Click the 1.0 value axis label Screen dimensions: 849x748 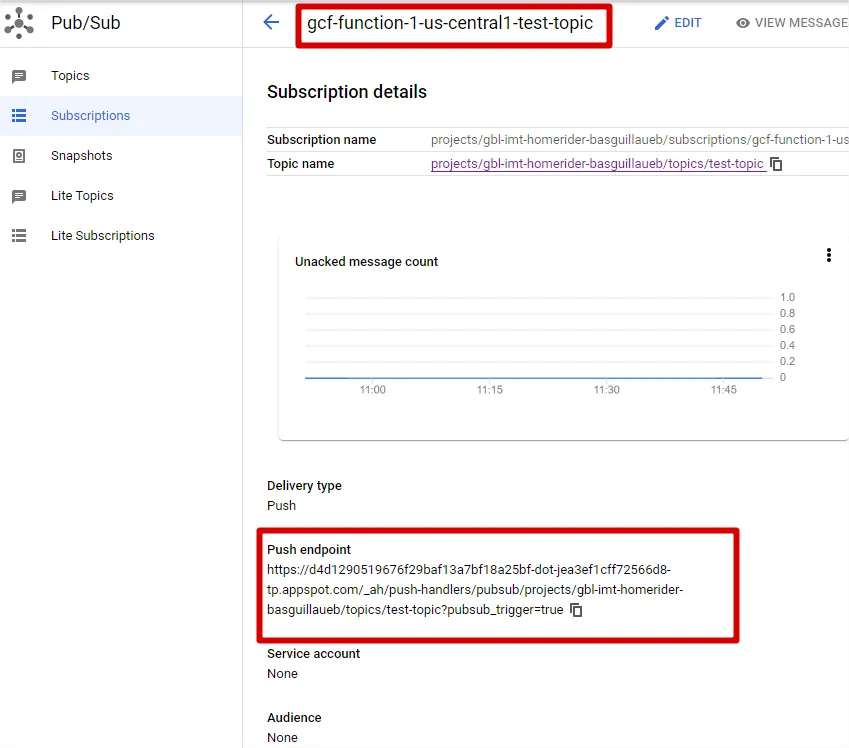tap(787, 297)
